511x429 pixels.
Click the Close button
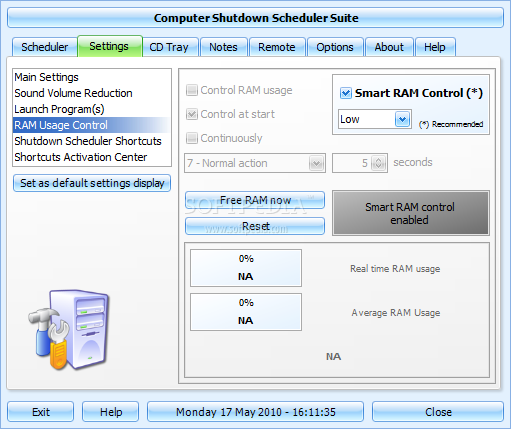pyautogui.click(x=438, y=412)
